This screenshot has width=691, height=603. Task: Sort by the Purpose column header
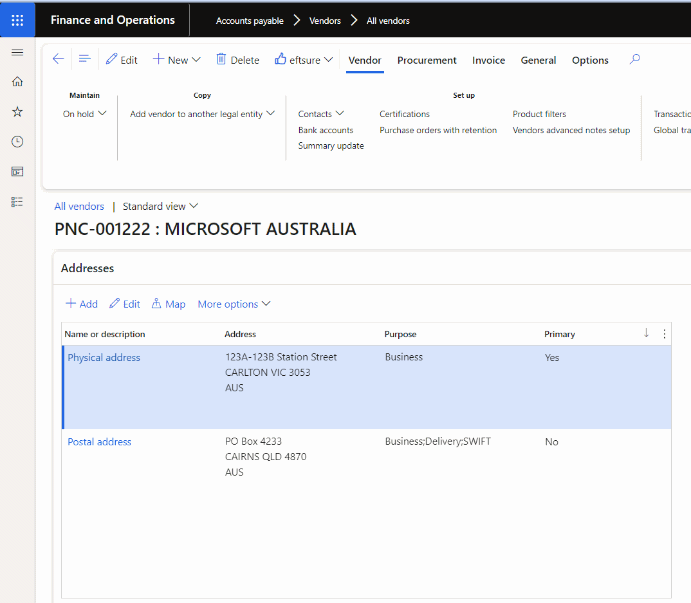(400, 334)
